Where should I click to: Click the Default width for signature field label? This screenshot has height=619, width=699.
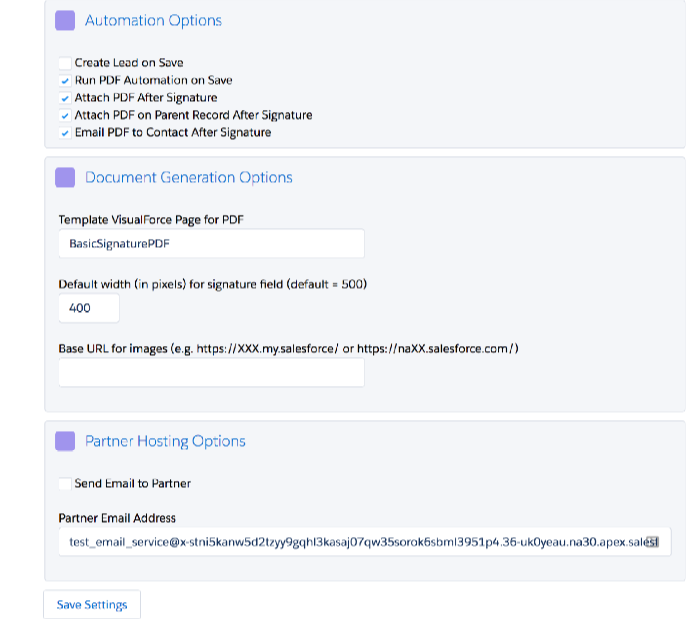tap(213, 284)
